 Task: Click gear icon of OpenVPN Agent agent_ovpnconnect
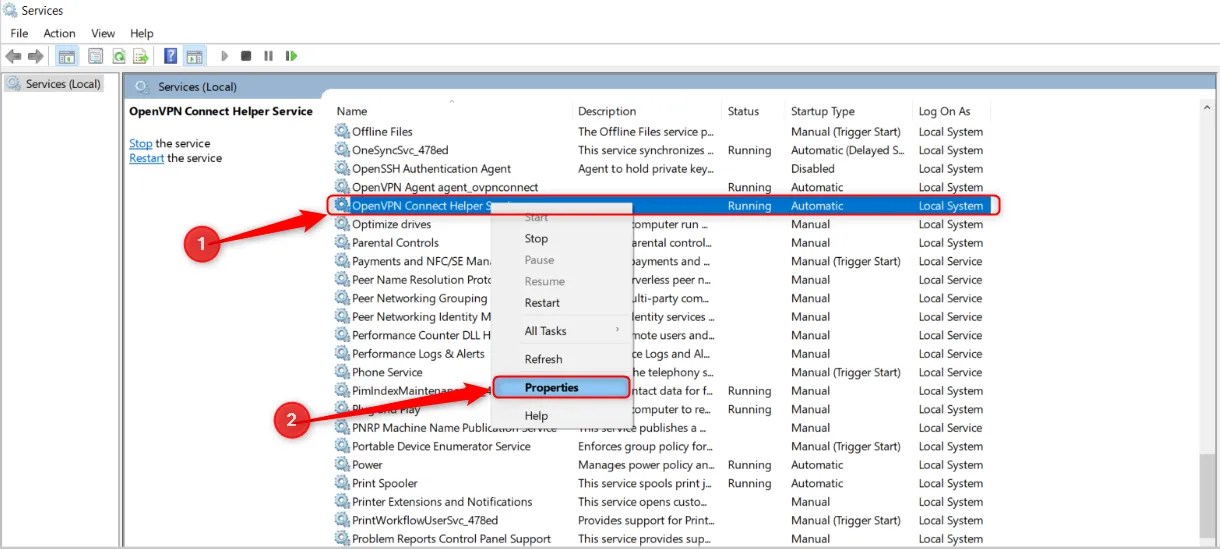[342, 187]
